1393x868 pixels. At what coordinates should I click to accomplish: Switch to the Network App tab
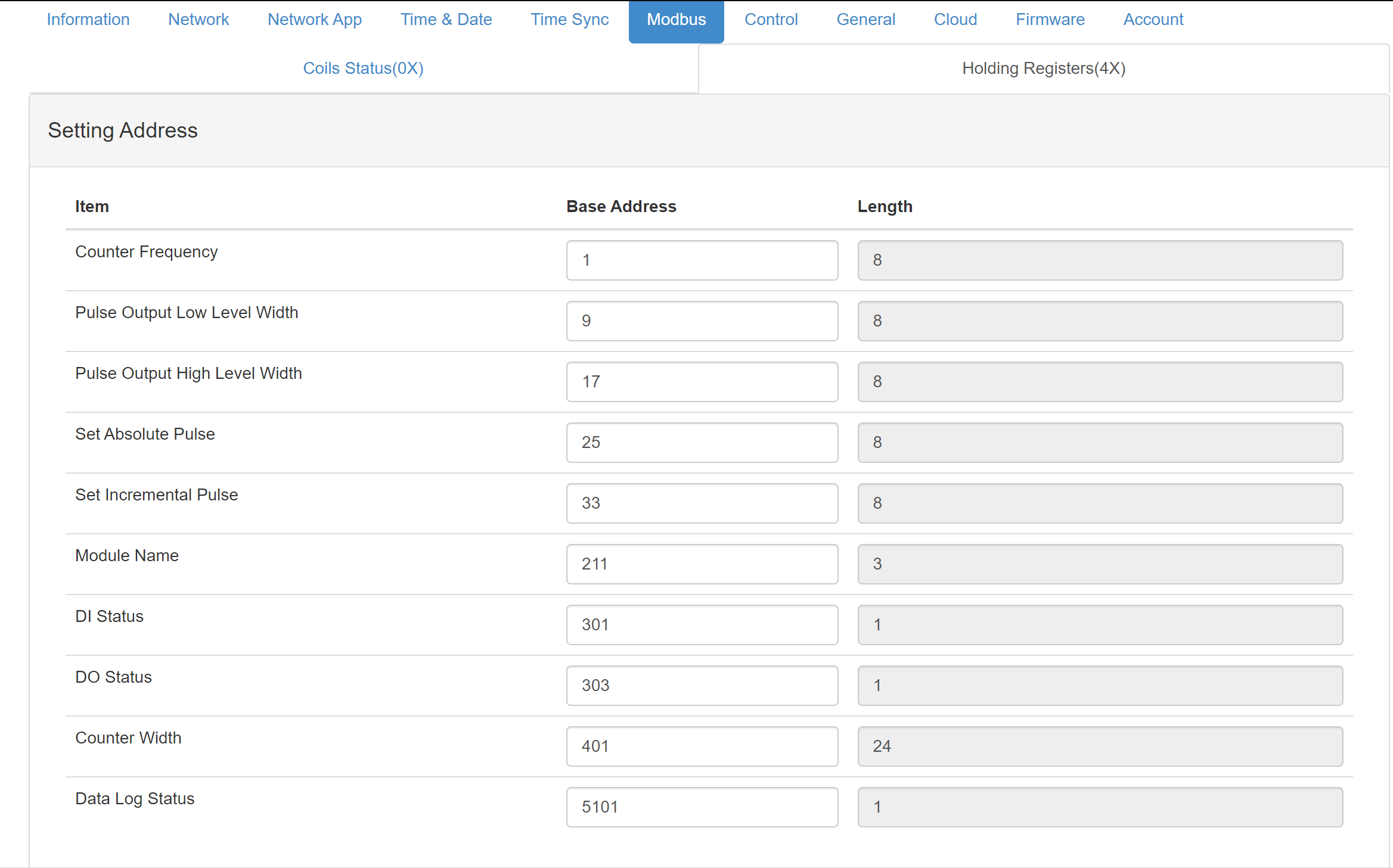[315, 20]
